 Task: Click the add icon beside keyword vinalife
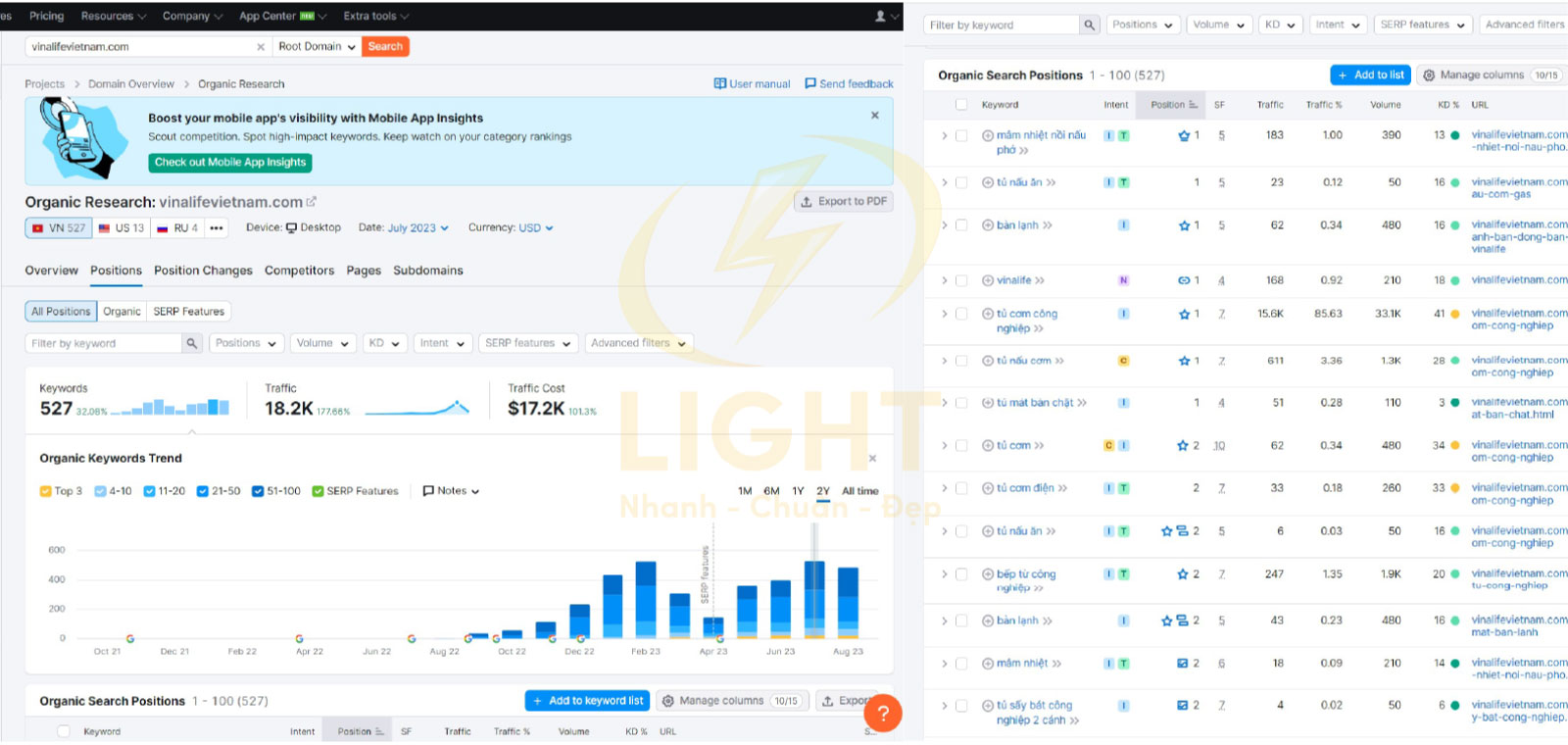pyautogui.click(x=988, y=280)
